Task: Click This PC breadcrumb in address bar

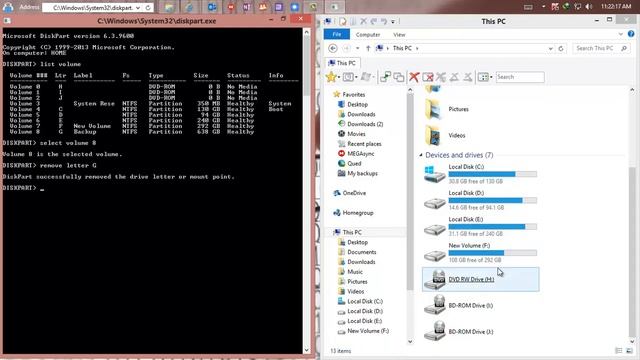Action: pos(402,48)
